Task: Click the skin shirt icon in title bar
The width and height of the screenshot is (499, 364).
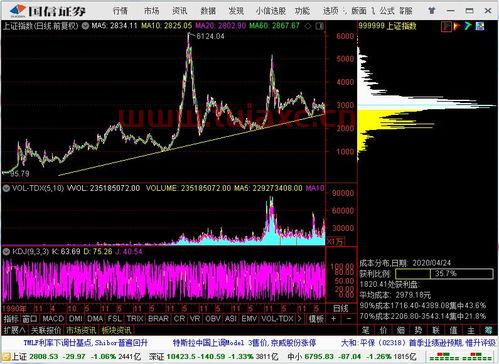Action: 432,11
